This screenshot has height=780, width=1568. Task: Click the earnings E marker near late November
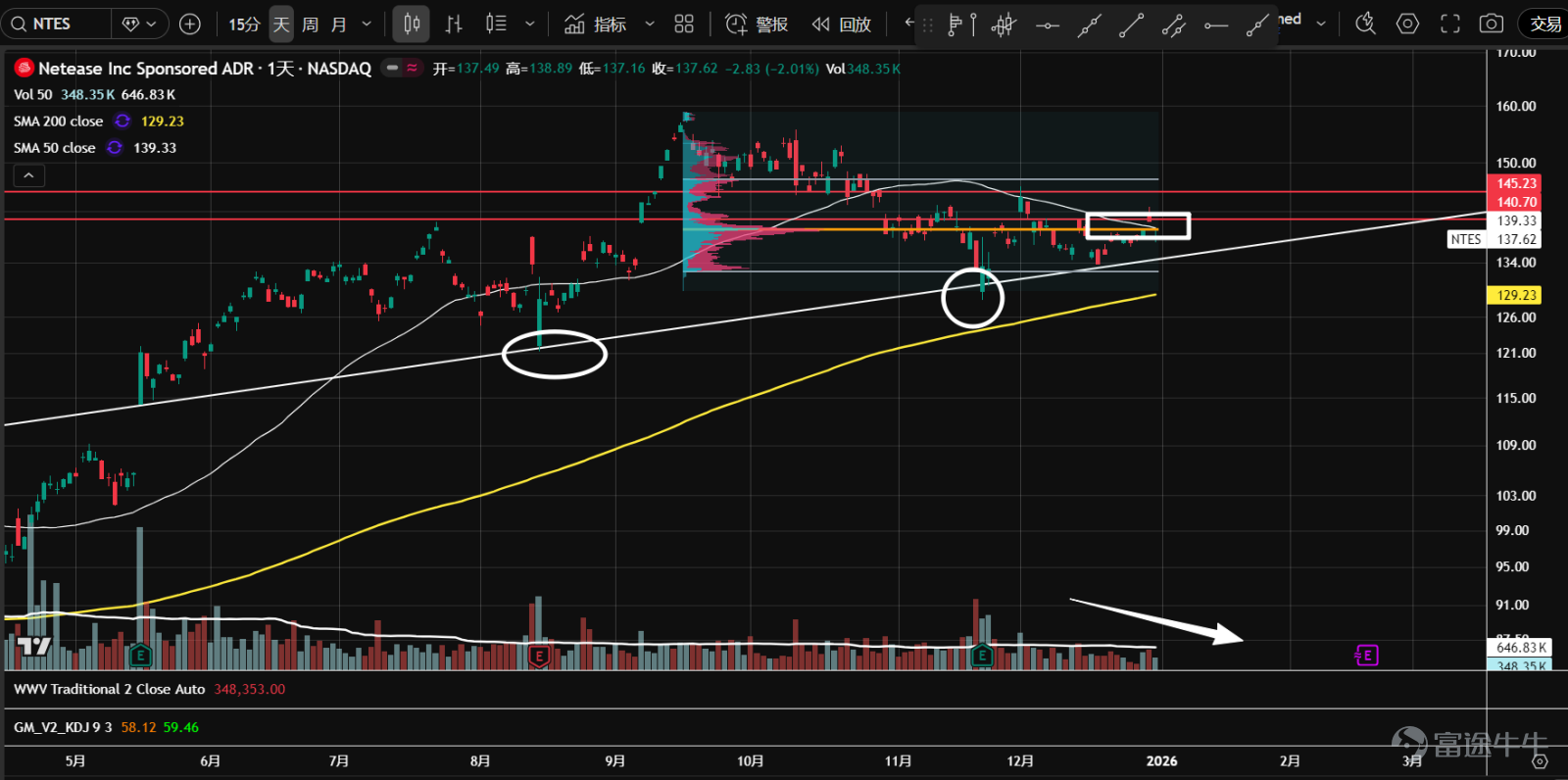coord(982,655)
